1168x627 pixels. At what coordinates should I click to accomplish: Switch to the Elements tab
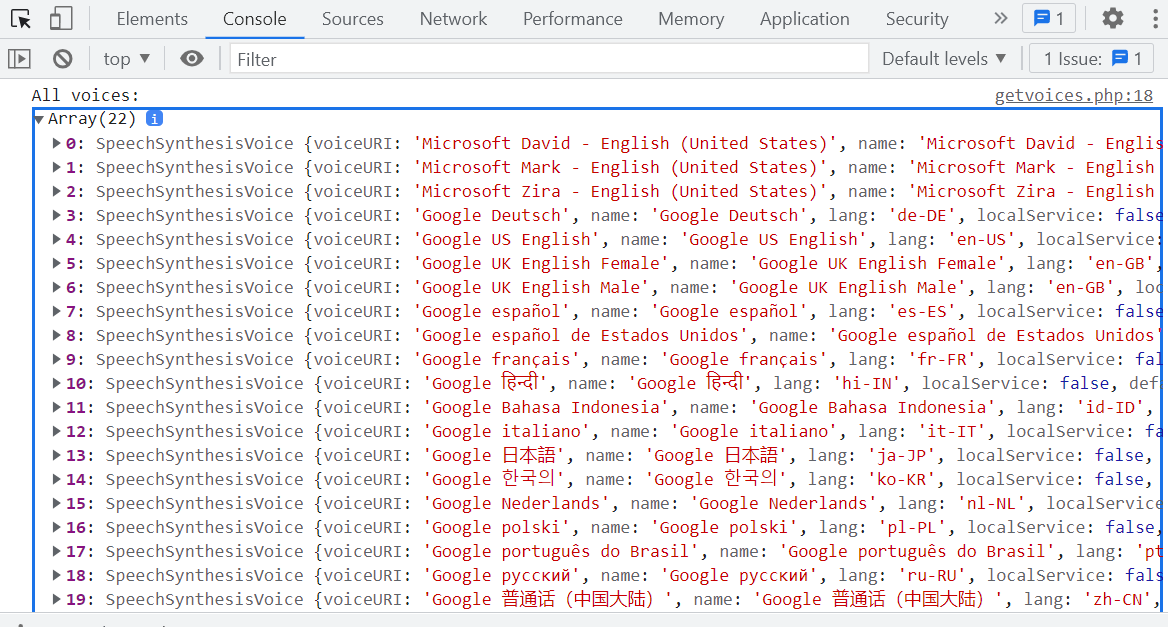click(x=152, y=19)
